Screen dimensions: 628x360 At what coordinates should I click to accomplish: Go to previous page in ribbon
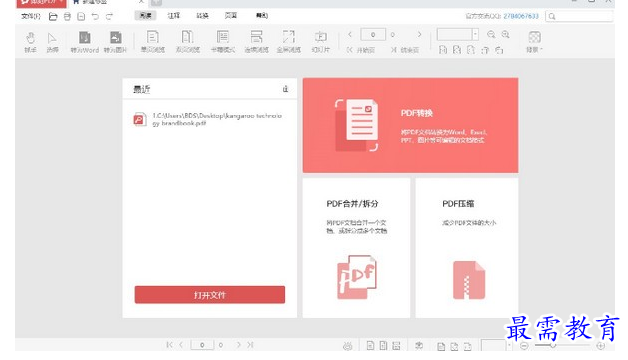click(350, 34)
